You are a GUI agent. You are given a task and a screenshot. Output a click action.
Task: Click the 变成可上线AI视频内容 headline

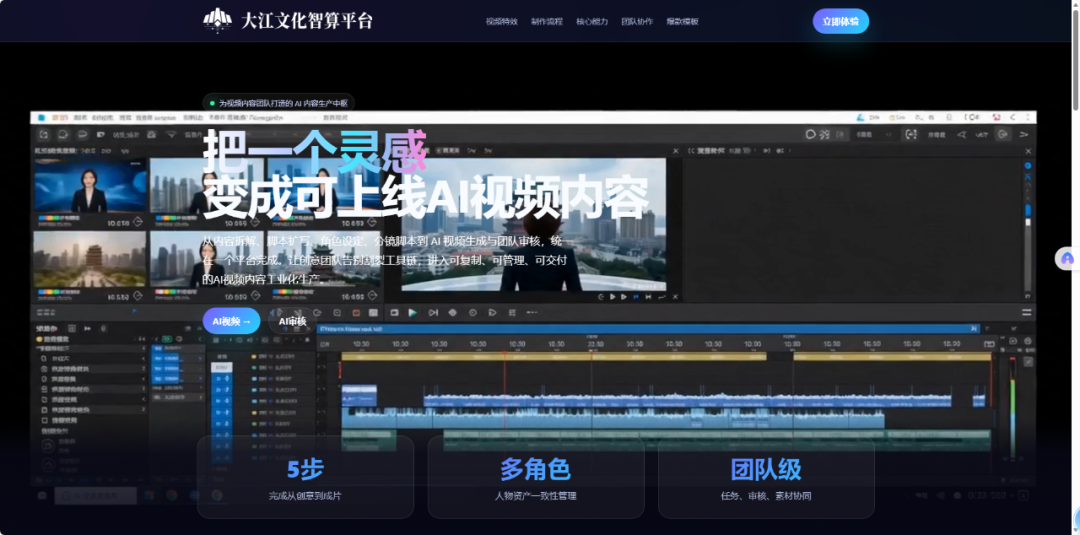[426, 198]
